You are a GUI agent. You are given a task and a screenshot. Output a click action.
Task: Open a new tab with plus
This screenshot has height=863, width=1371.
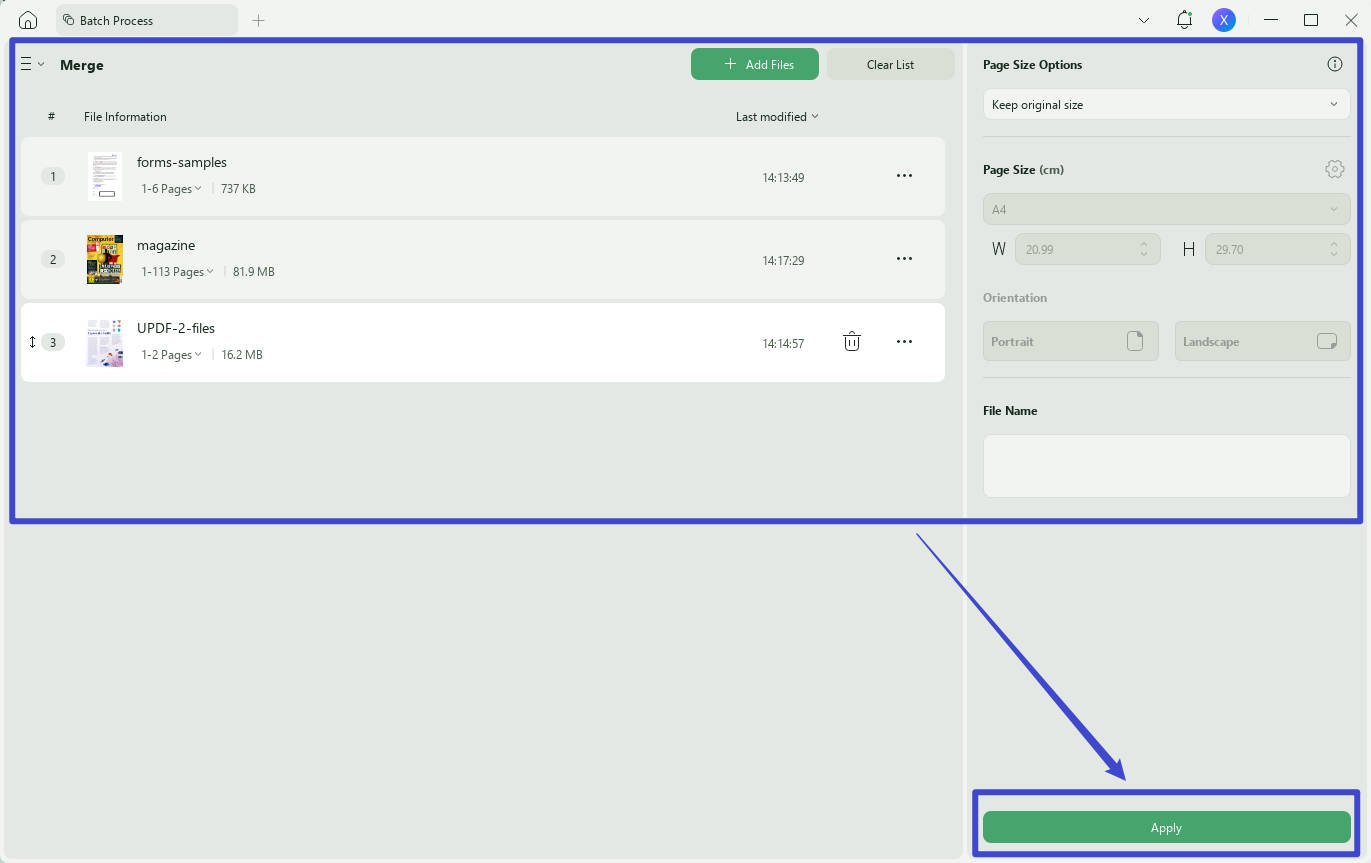coord(258,20)
